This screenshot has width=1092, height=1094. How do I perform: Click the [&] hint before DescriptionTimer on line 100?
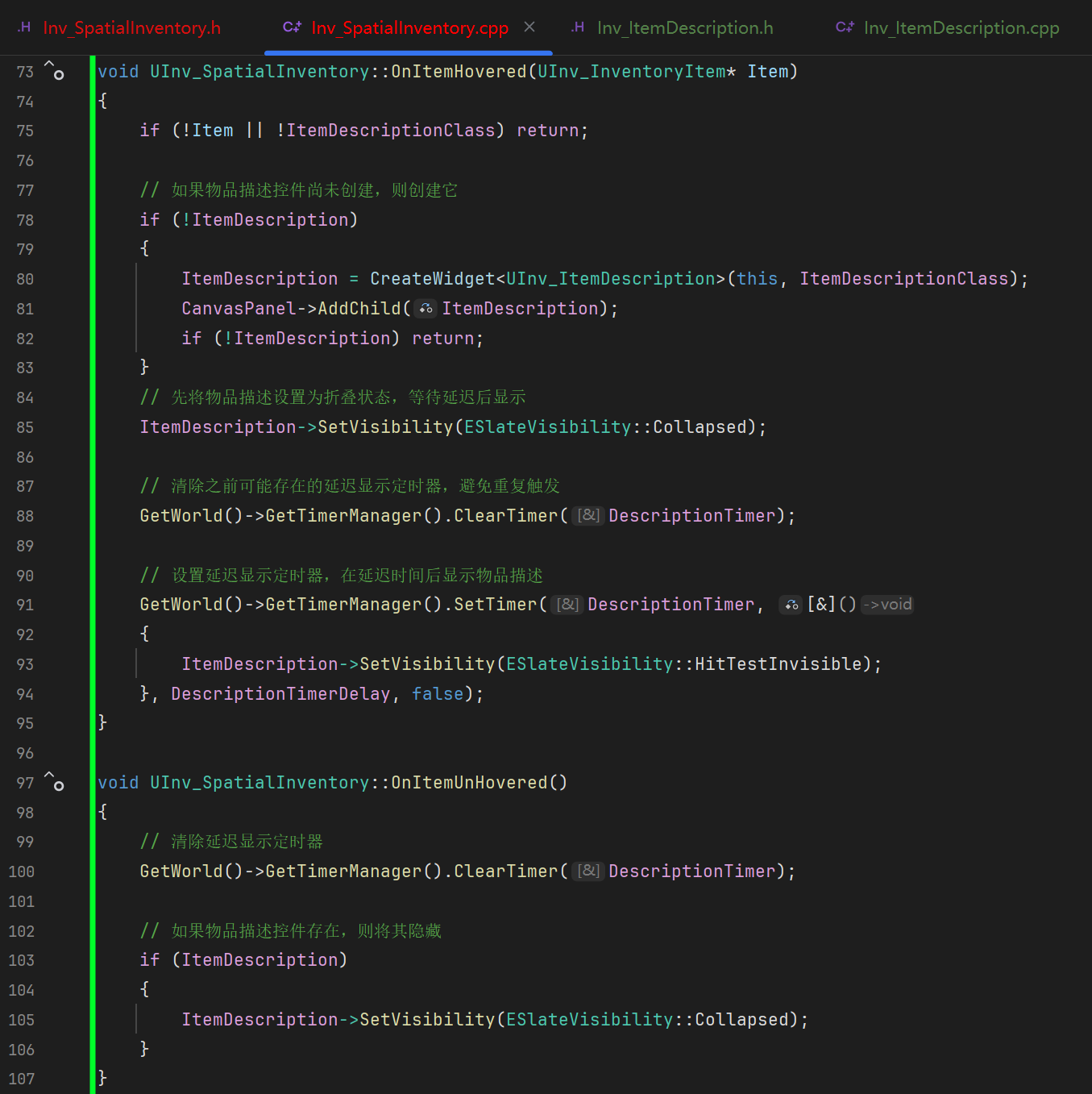[x=590, y=871]
